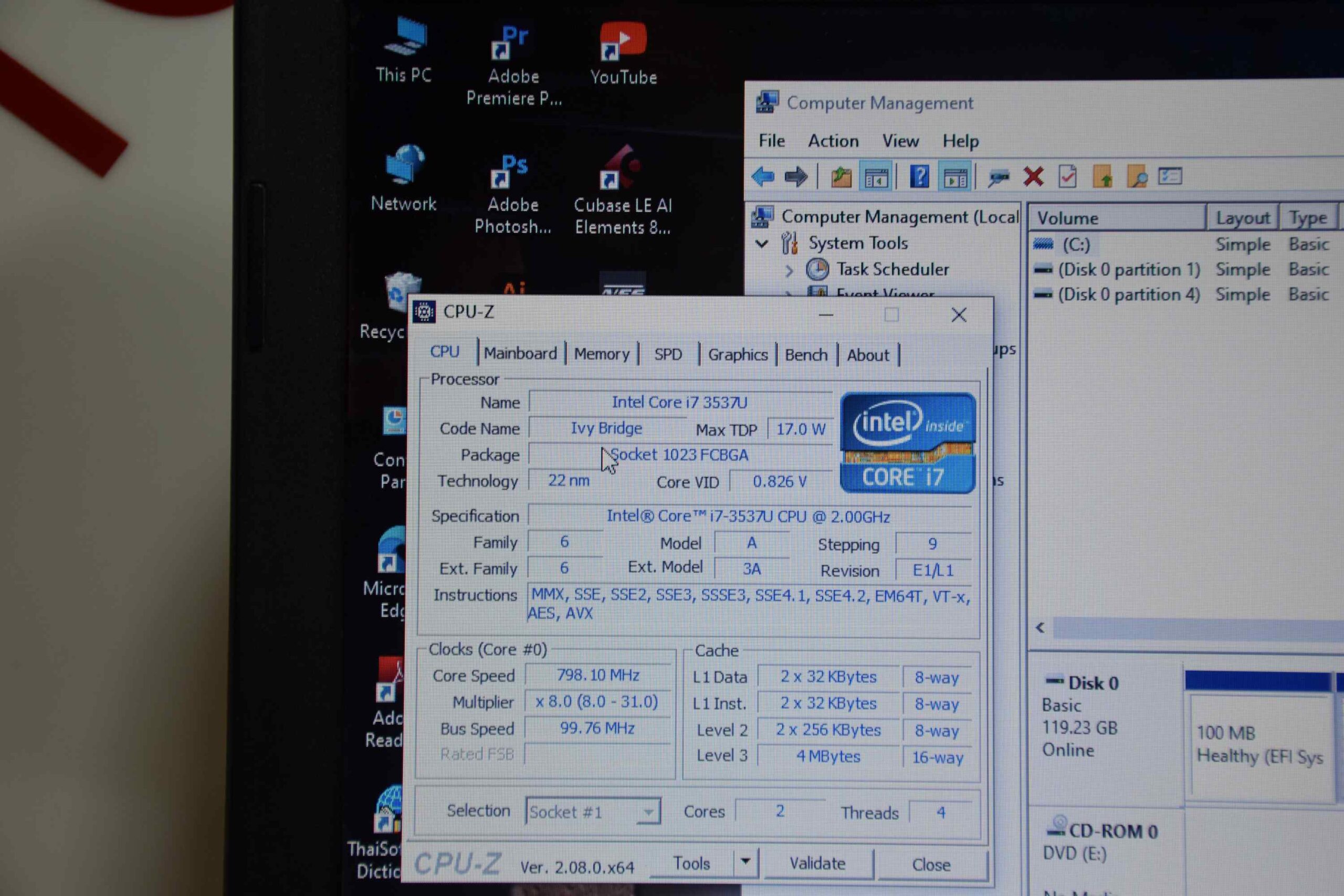The width and height of the screenshot is (1344, 896).
Task: Click the Core Speed value 798.10 MHz
Action: click(598, 675)
